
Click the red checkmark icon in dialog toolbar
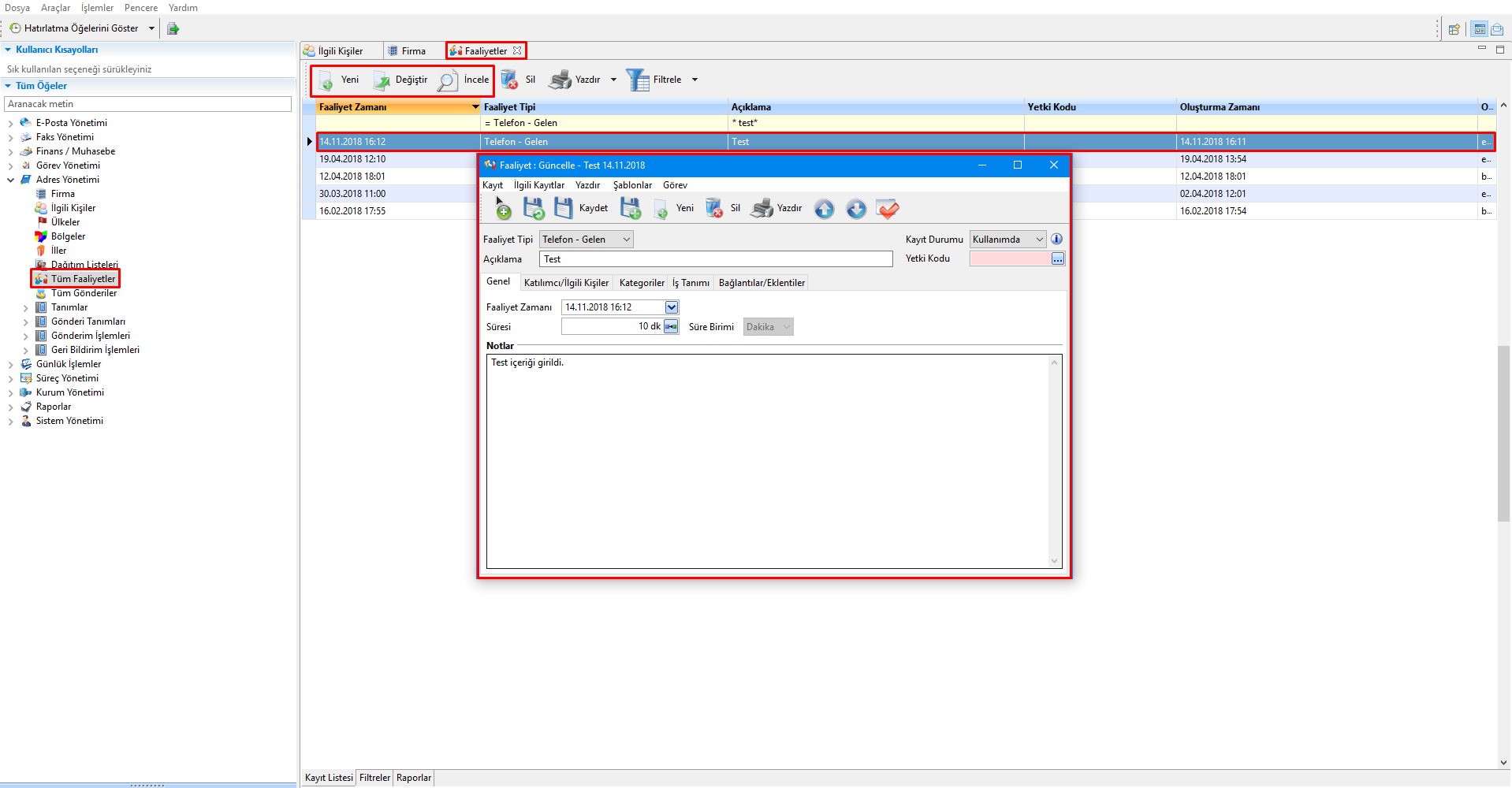(x=888, y=209)
